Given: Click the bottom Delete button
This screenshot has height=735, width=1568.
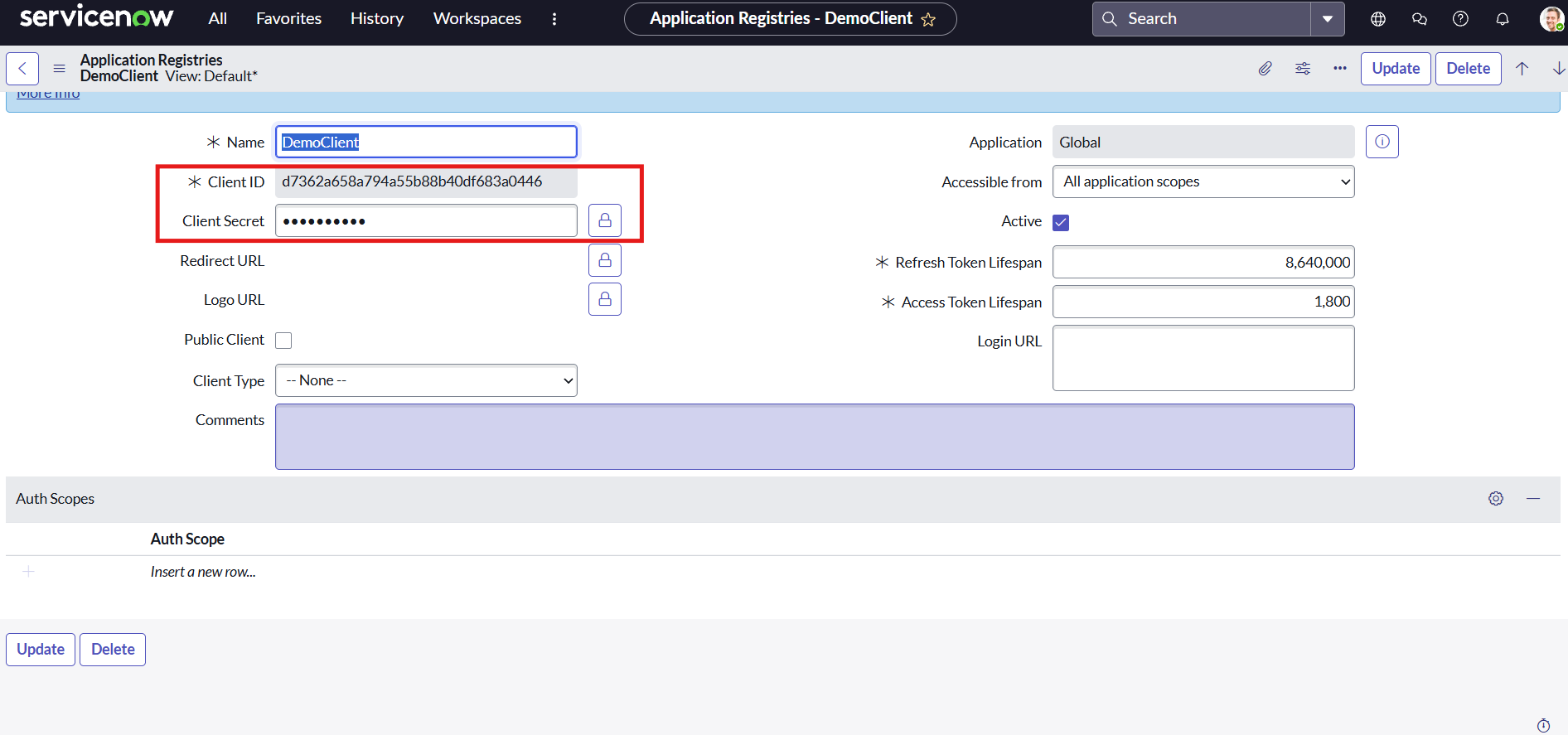Looking at the screenshot, I should (113, 650).
